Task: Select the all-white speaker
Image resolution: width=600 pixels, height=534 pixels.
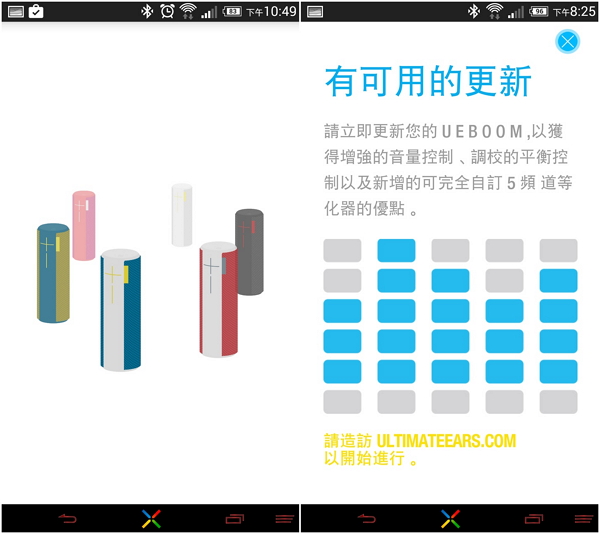Action: click(182, 215)
